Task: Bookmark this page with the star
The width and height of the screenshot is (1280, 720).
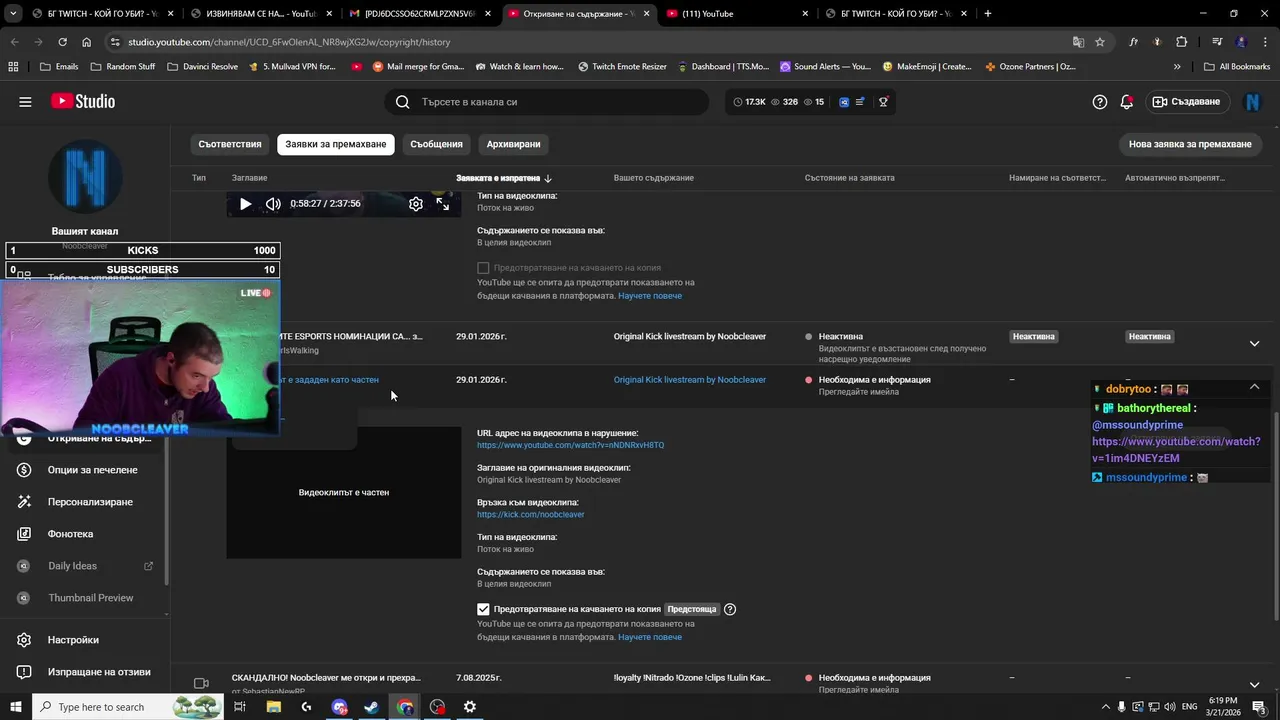Action: [1100, 42]
